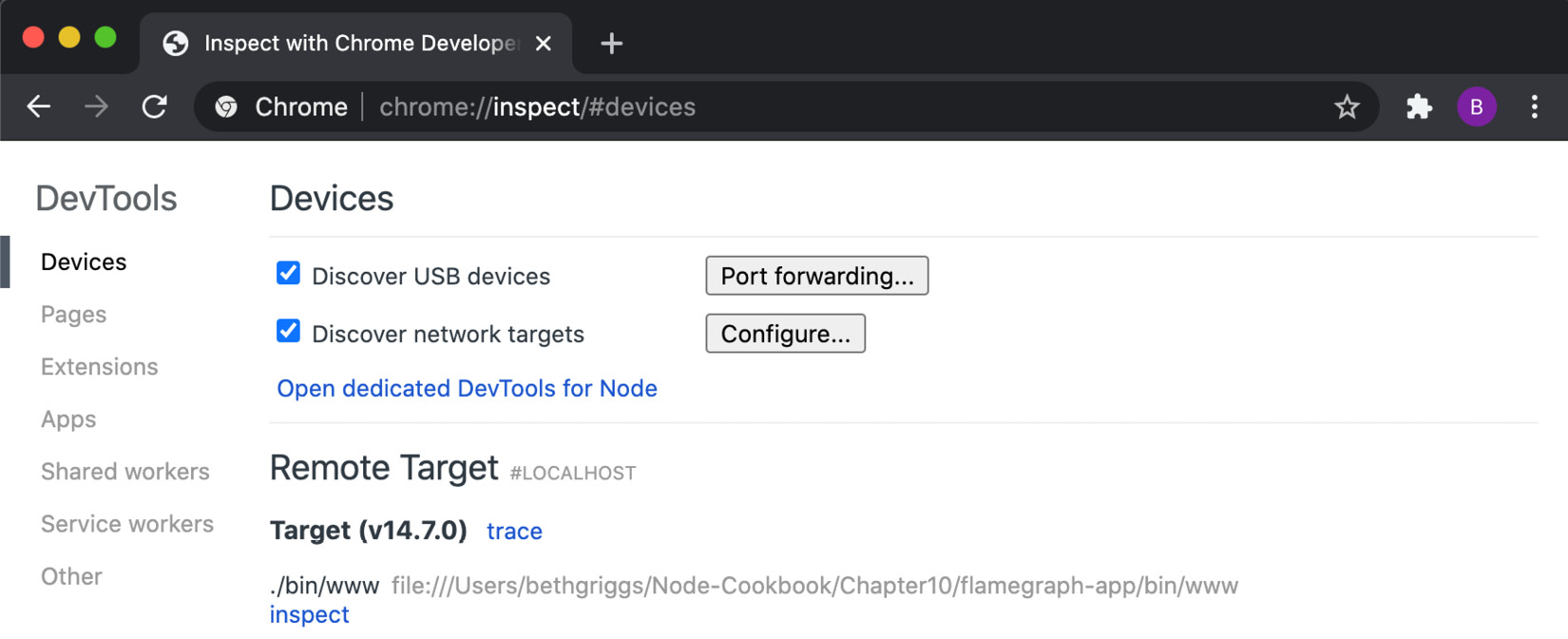Open dedicated DevTools for Node
1568x639 pixels.
click(x=468, y=388)
